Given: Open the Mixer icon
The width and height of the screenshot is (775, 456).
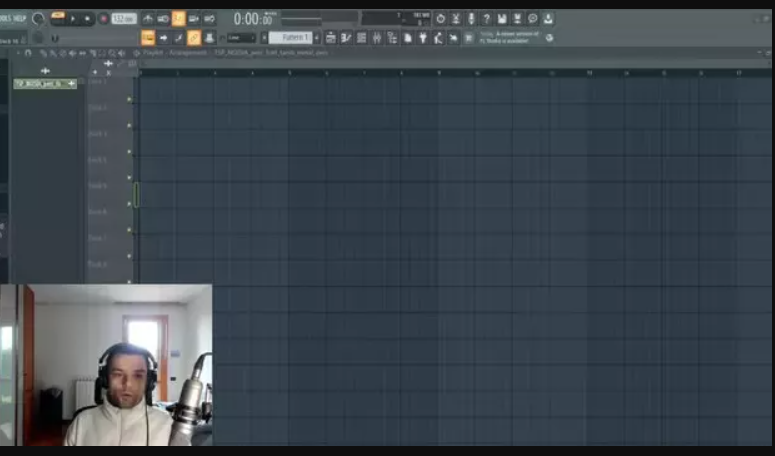Looking at the screenshot, I should click(377, 38).
